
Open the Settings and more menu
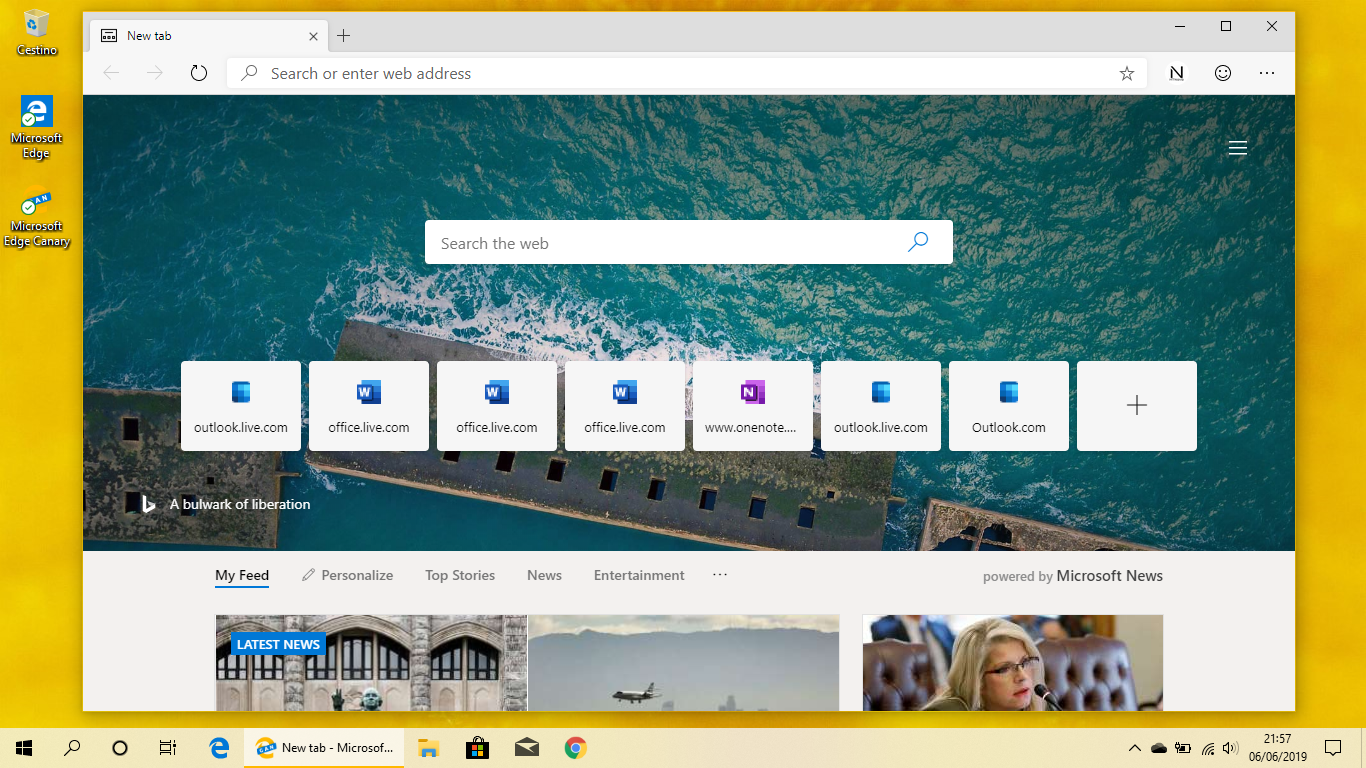click(1266, 72)
